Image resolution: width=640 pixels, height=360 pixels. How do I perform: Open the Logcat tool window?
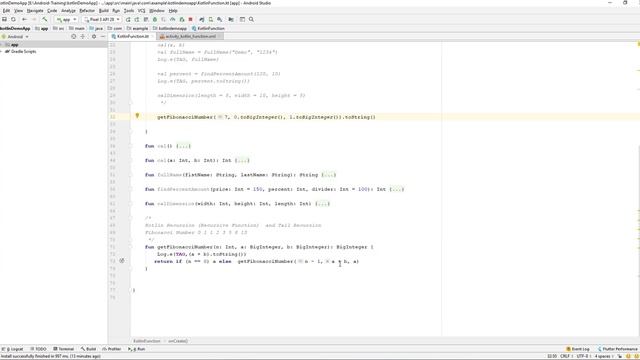13,349
